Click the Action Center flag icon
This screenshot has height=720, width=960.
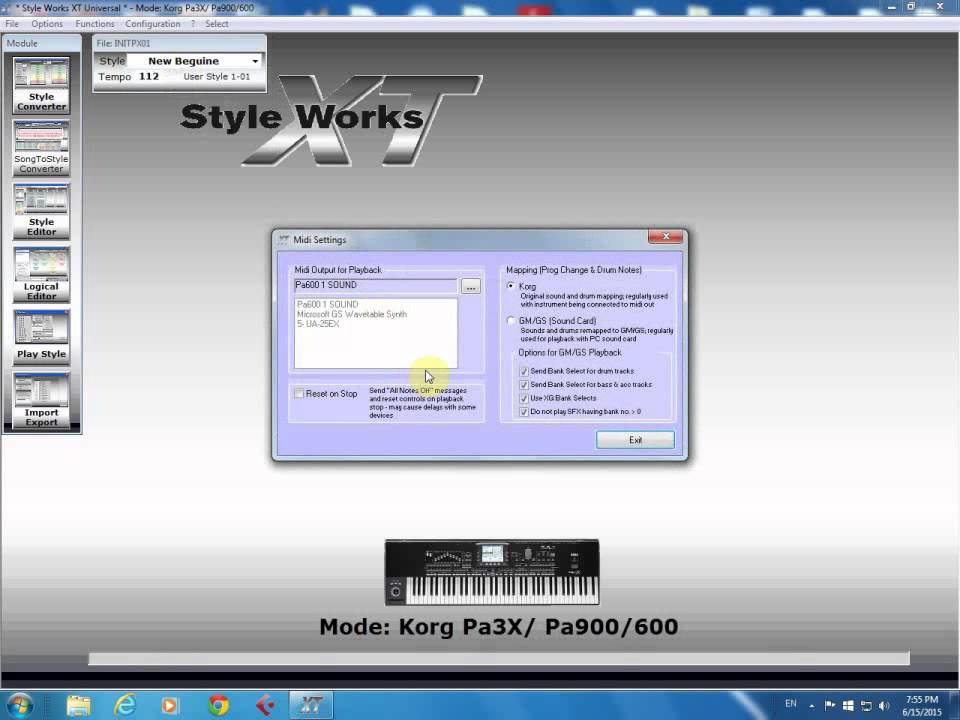point(830,705)
